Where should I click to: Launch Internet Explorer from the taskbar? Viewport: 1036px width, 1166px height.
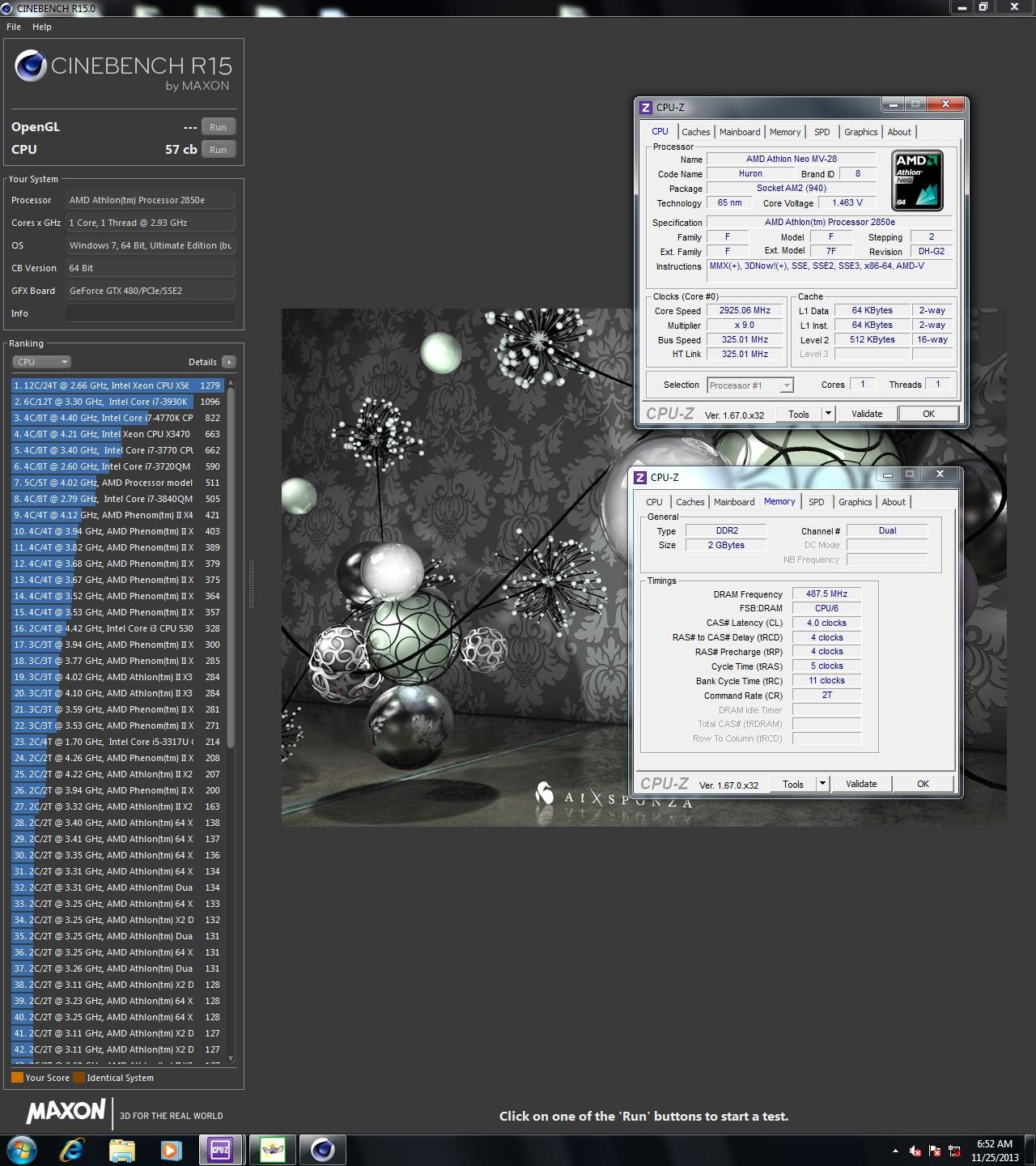(72, 1149)
